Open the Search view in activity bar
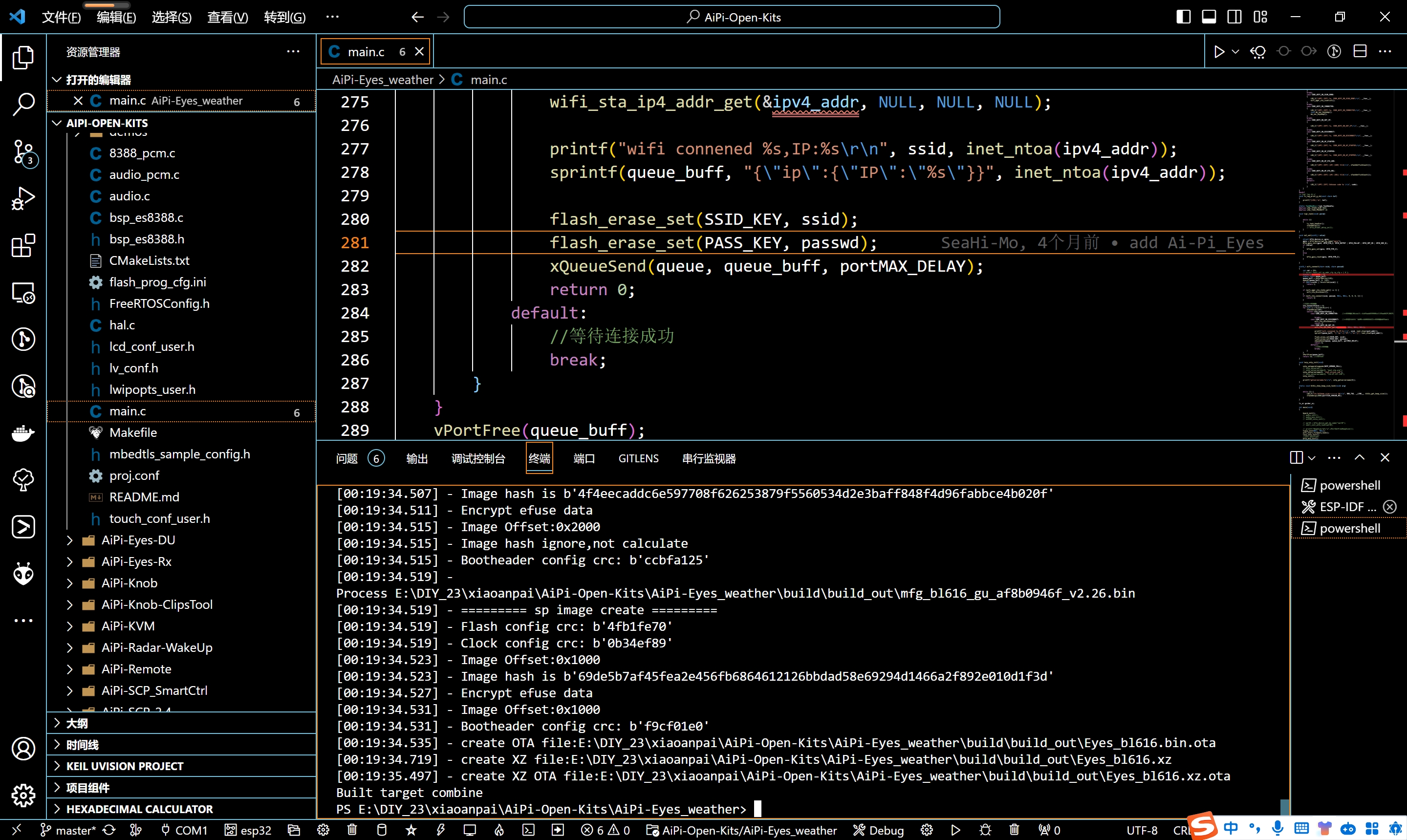This screenshot has width=1407, height=840. (x=23, y=104)
